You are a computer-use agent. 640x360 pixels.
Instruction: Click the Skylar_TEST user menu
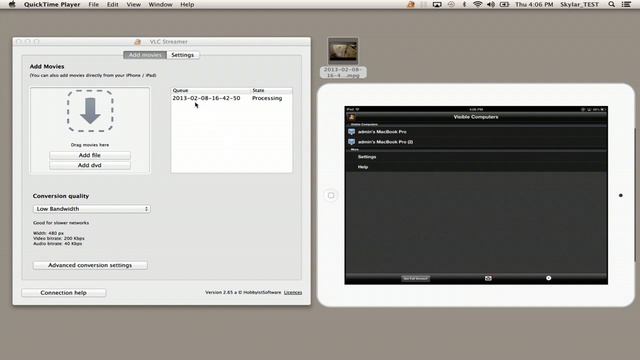[580, 4]
